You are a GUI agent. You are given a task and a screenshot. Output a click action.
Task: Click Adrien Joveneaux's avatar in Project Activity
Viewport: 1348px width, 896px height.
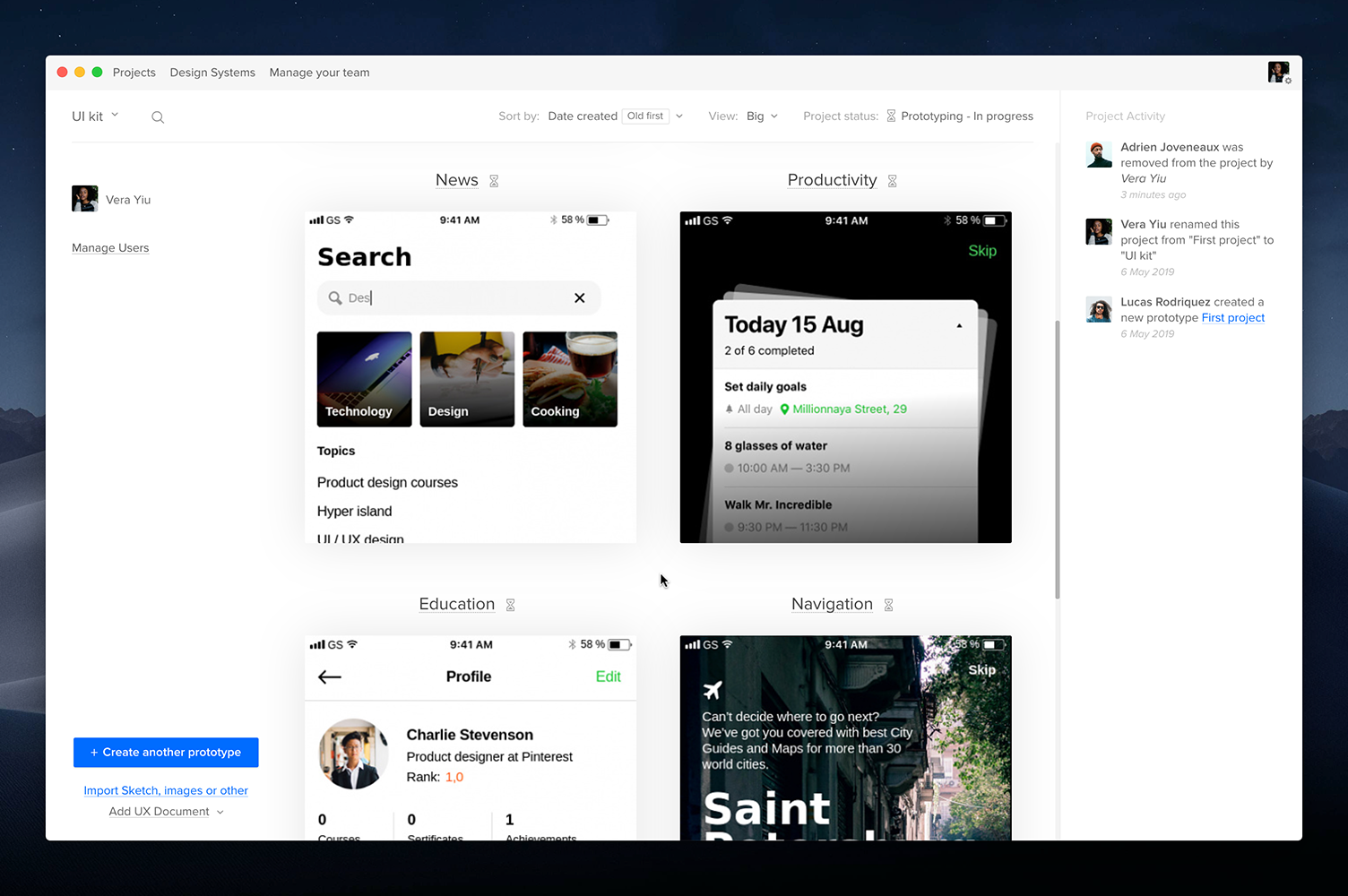(x=1099, y=154)
